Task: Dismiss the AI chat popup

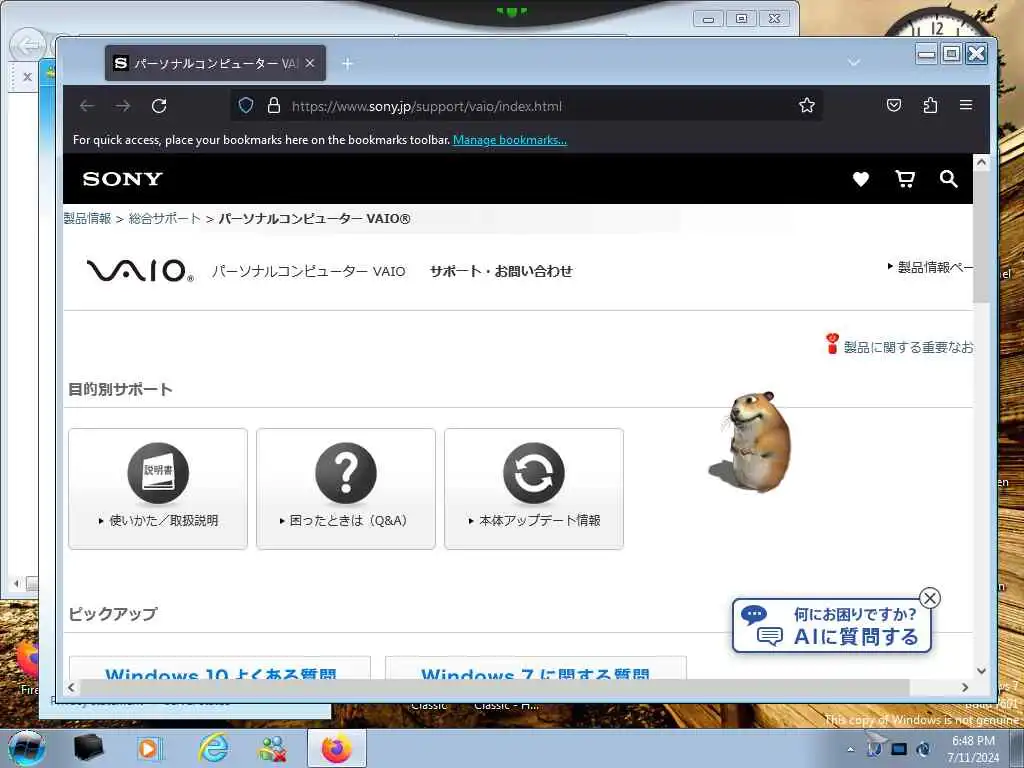Action: pyautogui.click(x=930, y=598)
